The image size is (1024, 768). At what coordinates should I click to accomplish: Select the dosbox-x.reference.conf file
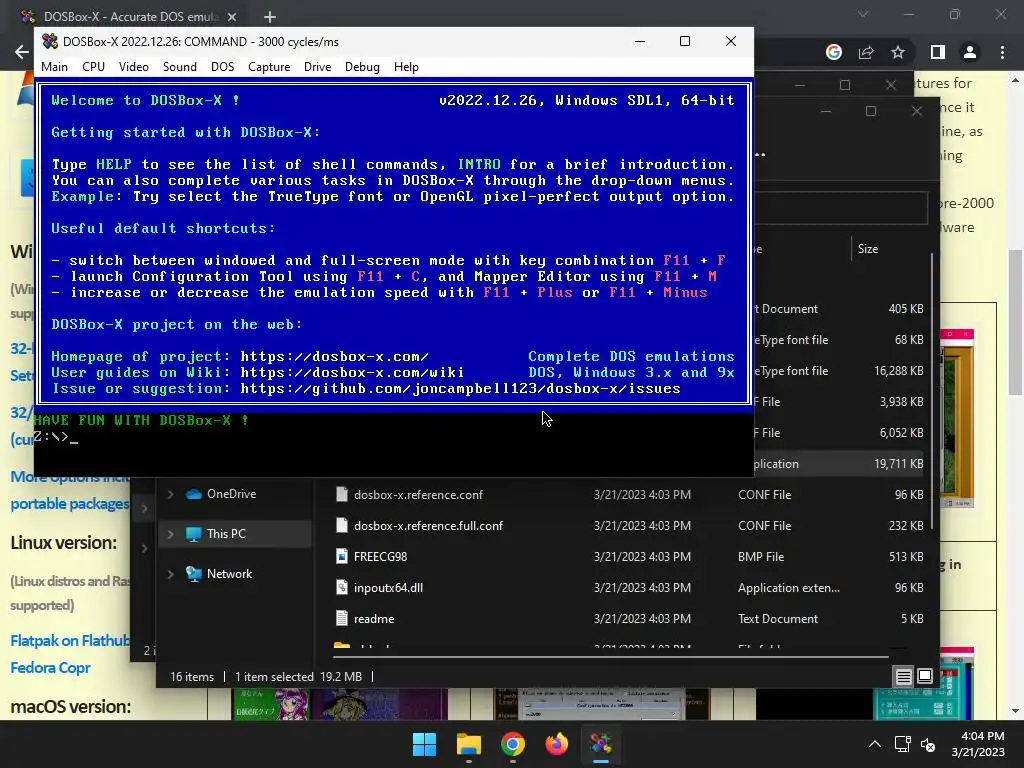(418, 494)
